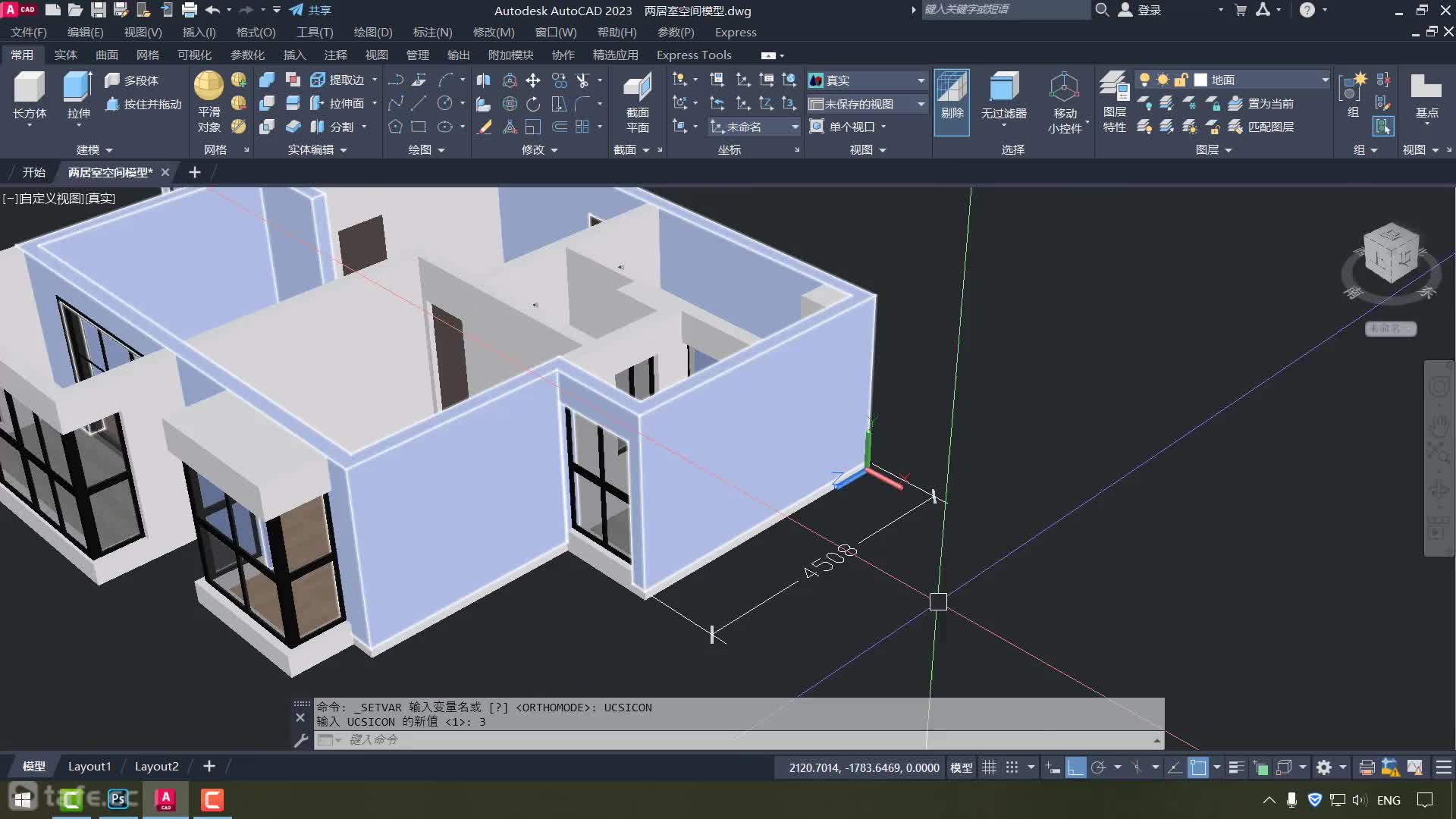The image size is (1456, 819).
Task: Click the ViewCube in the drawing area
Action: pos(1391,254)
